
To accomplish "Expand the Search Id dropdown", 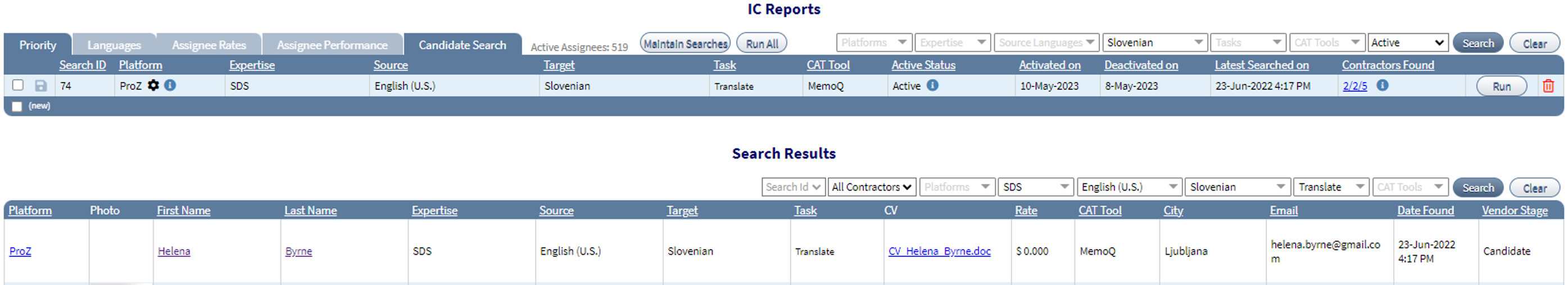I will tap(793, 187).
